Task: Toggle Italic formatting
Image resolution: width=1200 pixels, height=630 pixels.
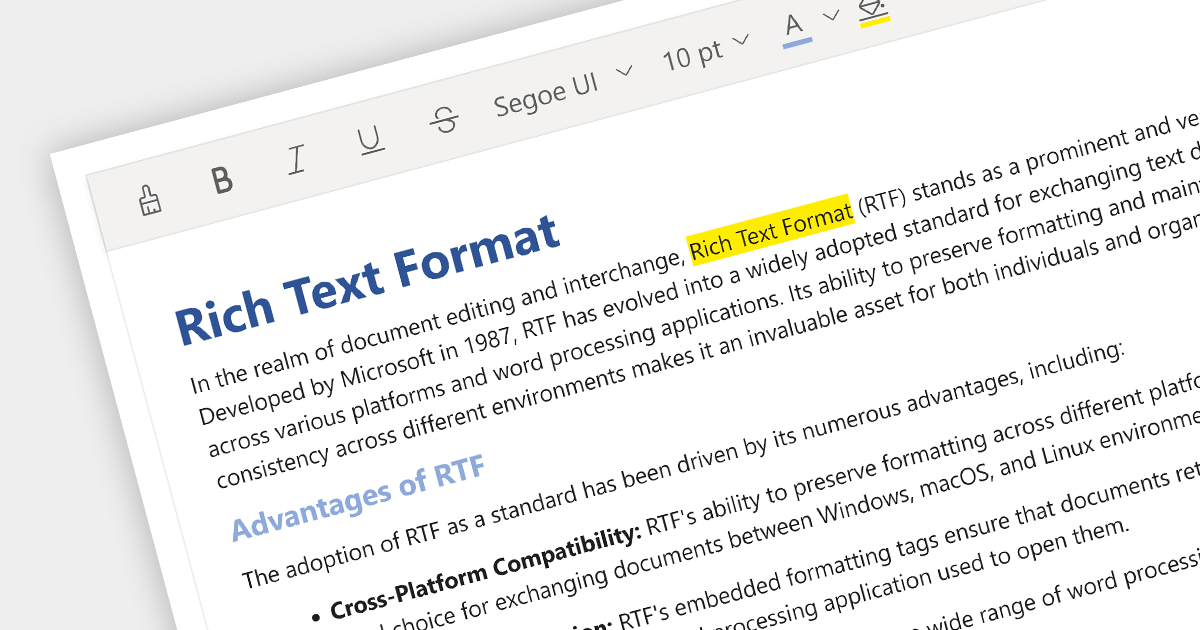Action: [296, 160]
